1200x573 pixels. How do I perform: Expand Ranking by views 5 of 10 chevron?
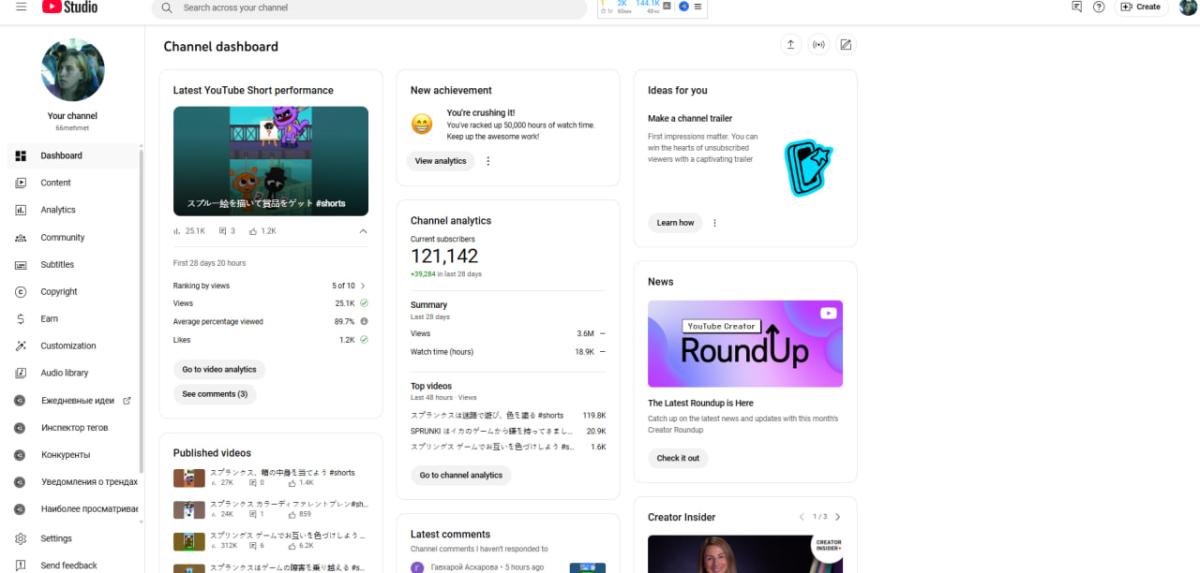pyautogui.click(x=363, y=286)
